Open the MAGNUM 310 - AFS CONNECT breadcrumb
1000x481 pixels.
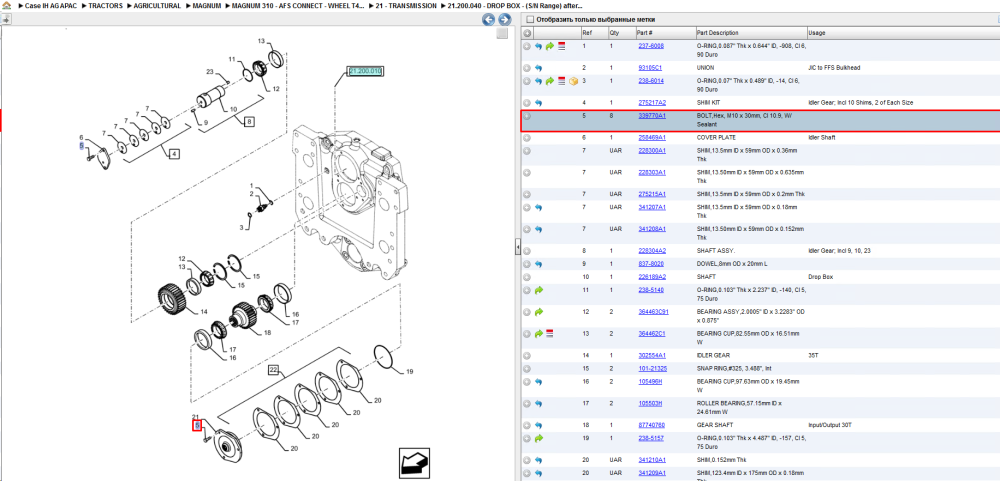pyautogui.click(x=299, y=5)
